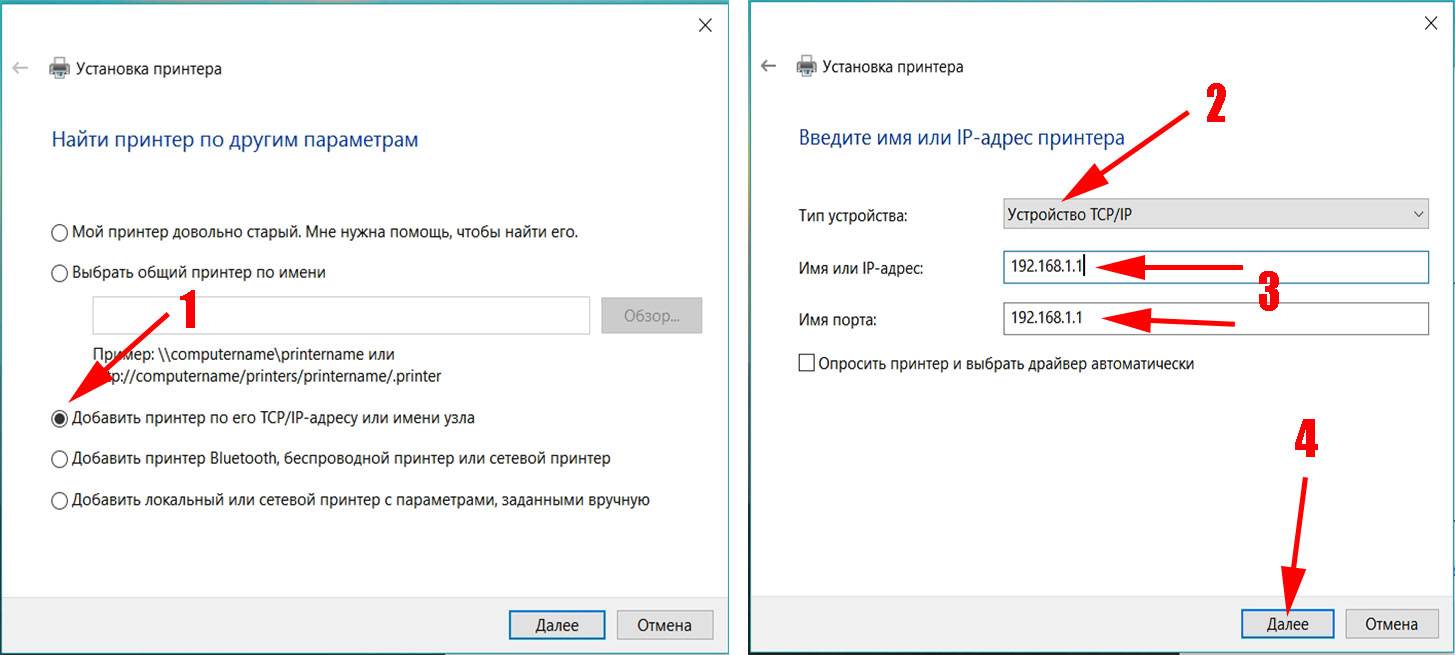Click printer icon in right dialog title
1455x655 pixels.
pyautogui.click(x=806, y=67)
